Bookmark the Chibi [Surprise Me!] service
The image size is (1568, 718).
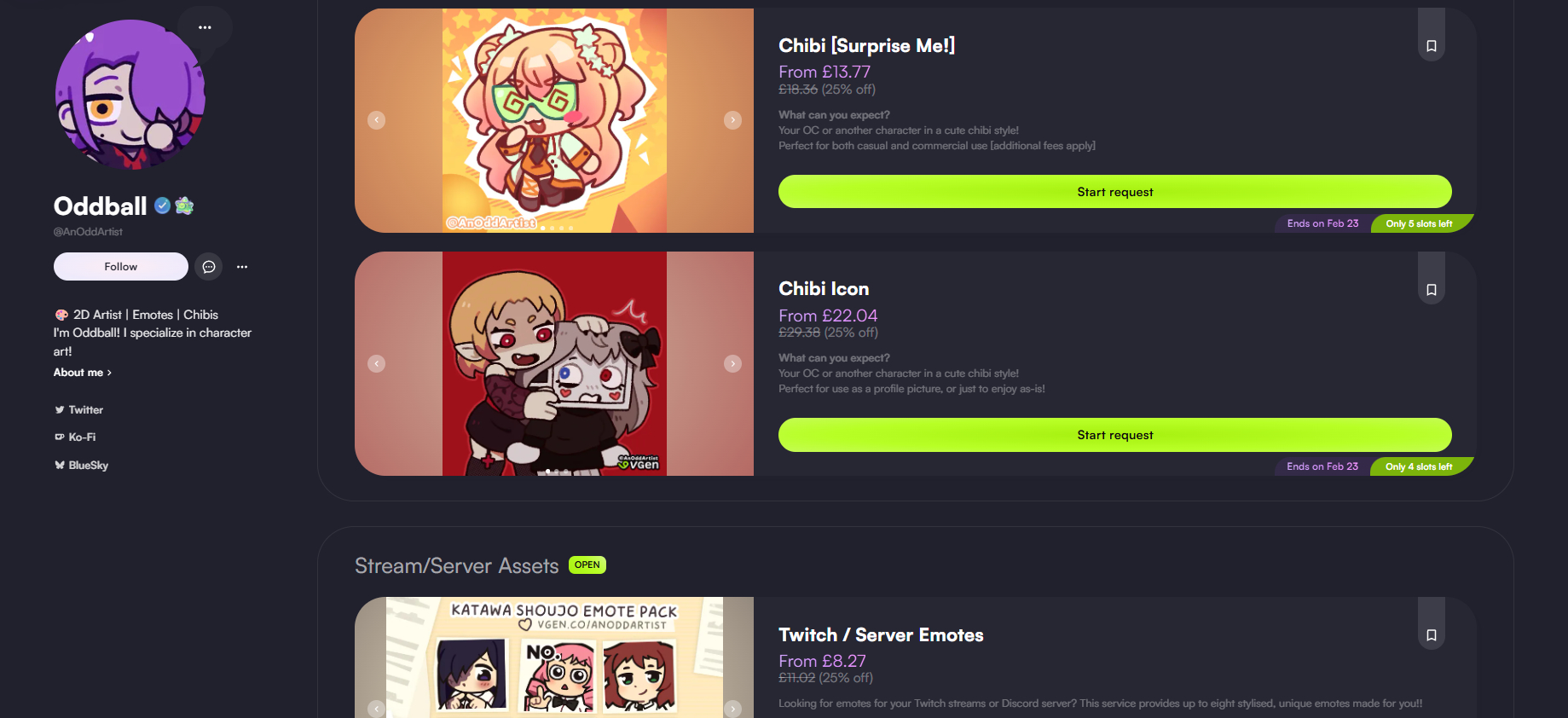coord(1432,45)
